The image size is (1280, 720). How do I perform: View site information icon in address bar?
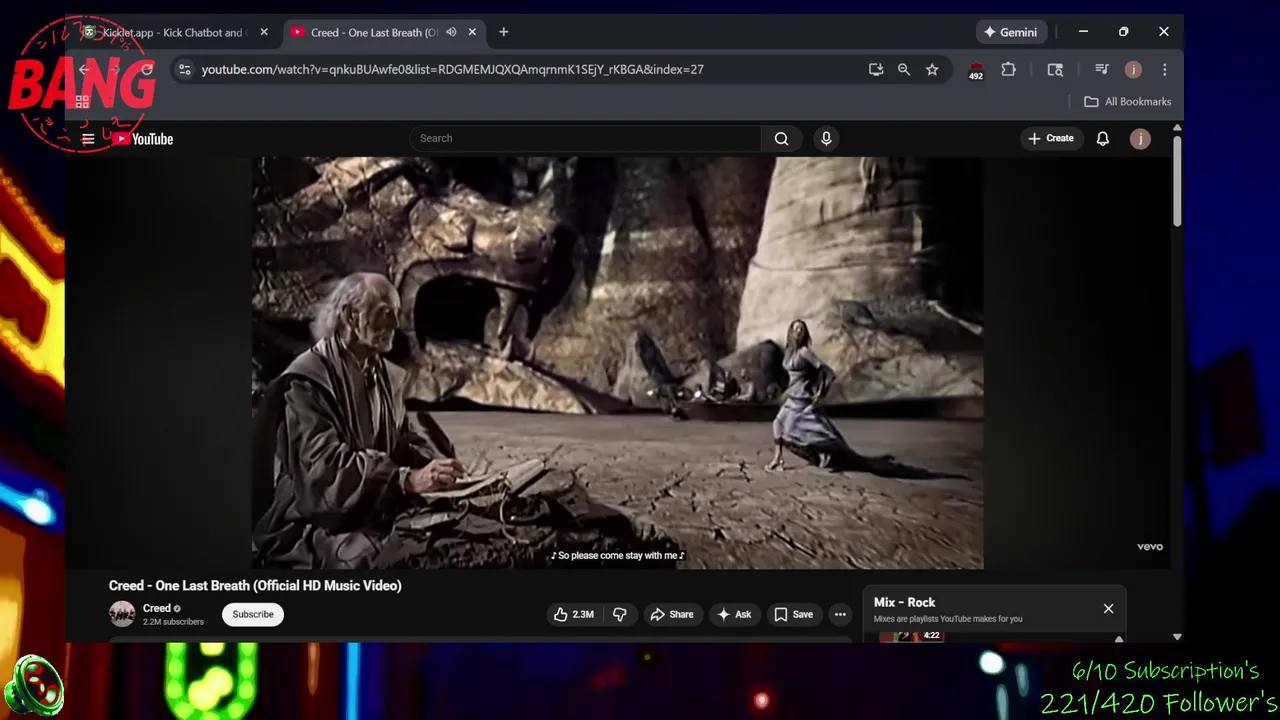coord(184,69)
